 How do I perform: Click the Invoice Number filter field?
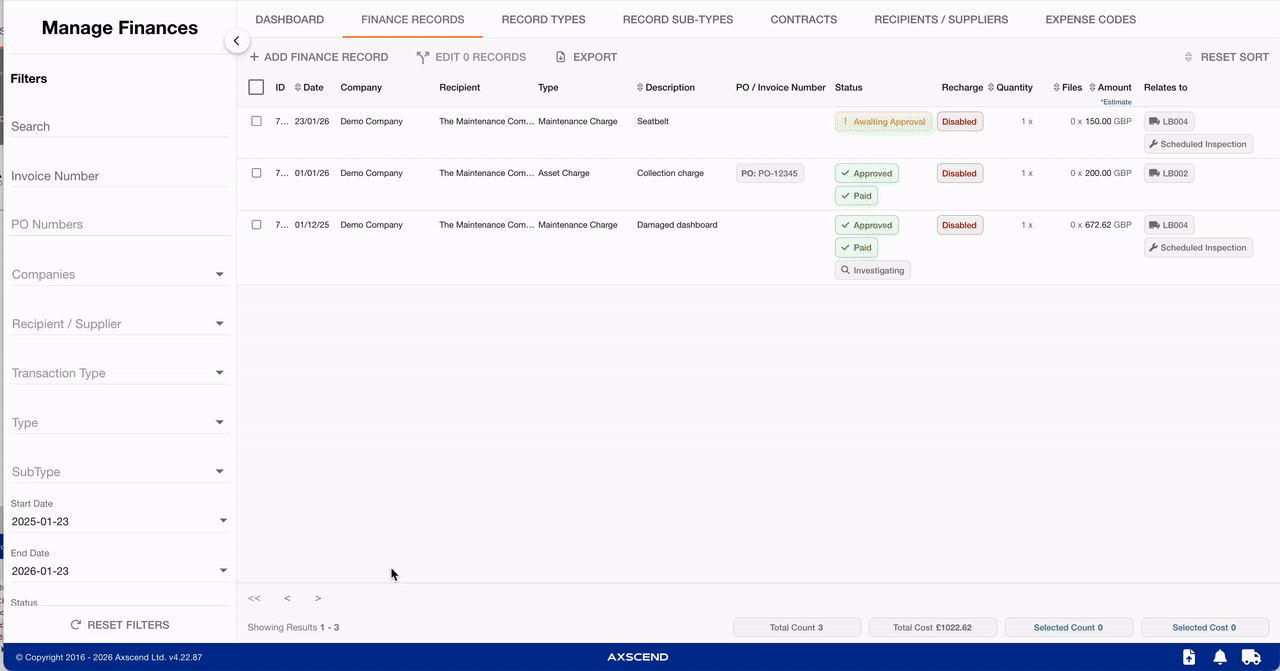tap(118, 176)
